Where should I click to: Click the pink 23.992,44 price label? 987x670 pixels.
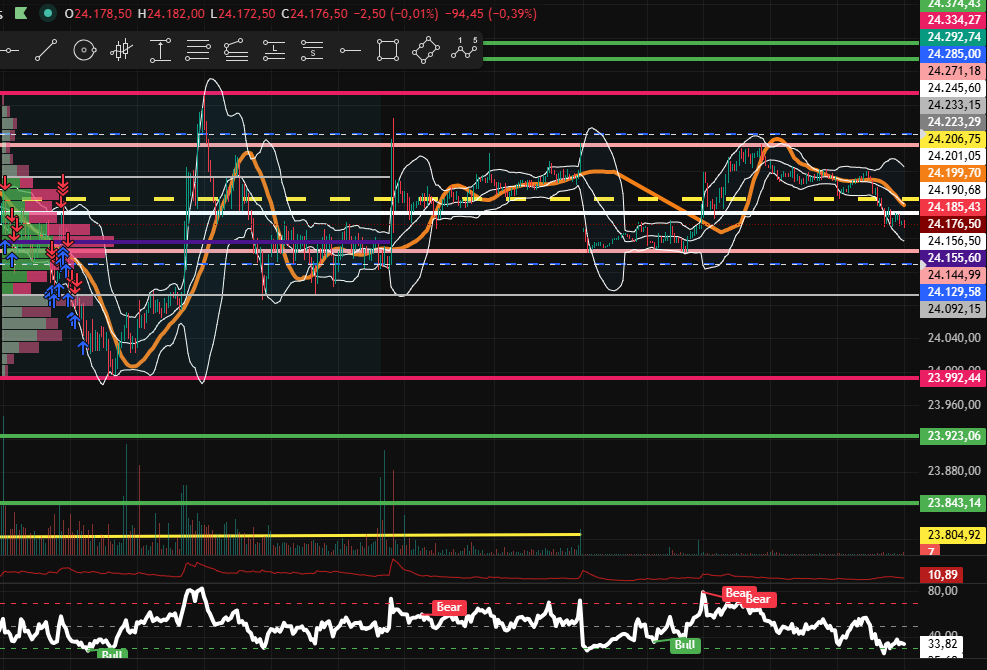click(x=952, y=377)
